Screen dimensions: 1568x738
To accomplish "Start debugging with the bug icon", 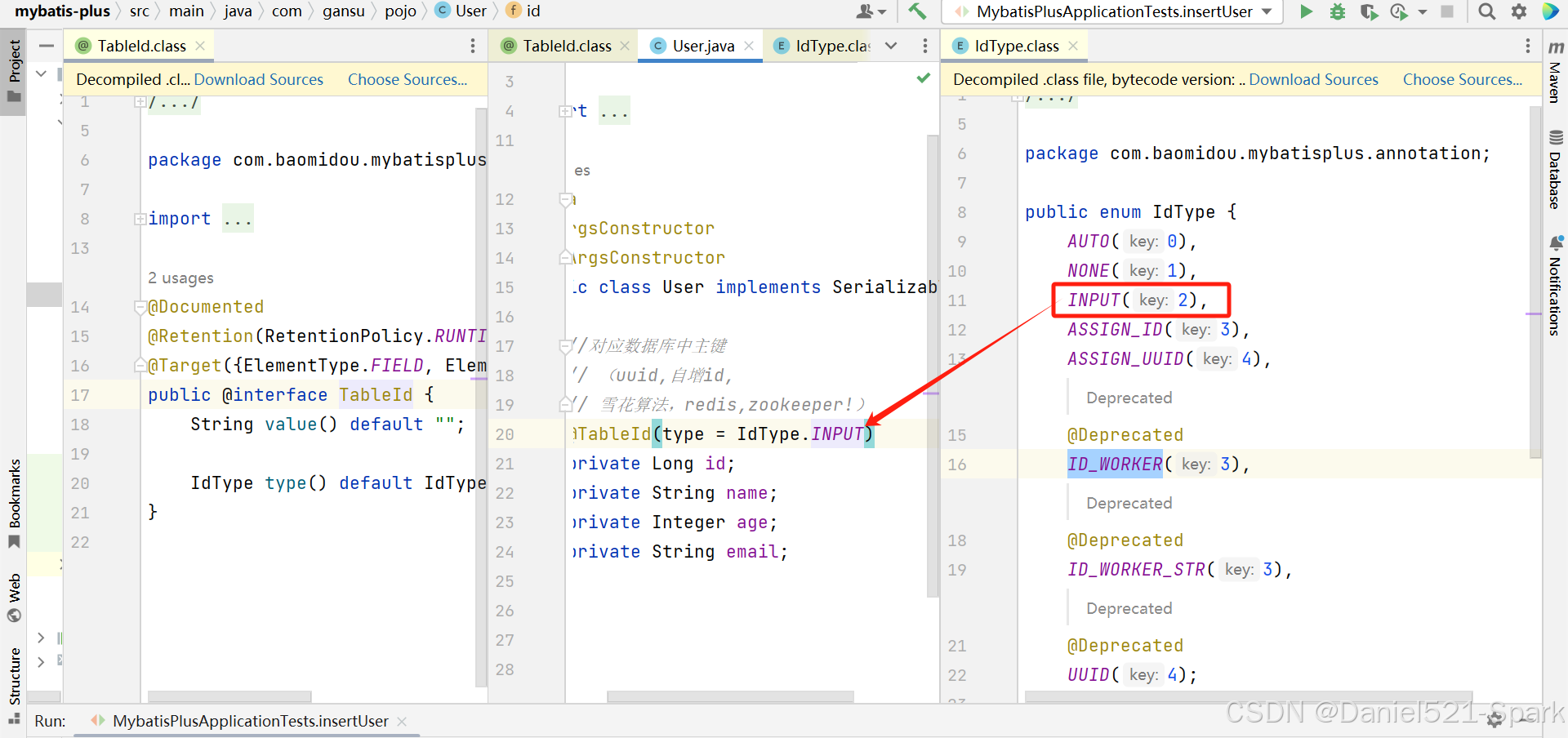I will [x=1338, y=11].
